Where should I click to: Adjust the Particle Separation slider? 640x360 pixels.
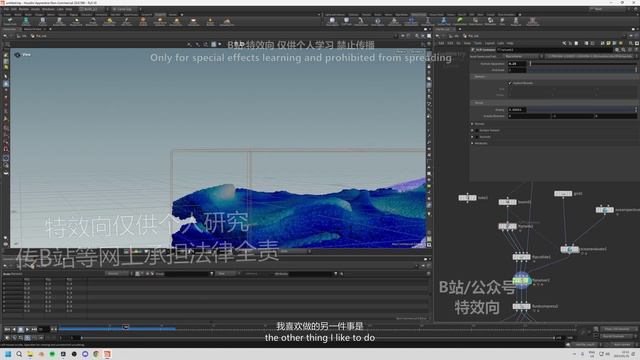[x=582, y=64]
